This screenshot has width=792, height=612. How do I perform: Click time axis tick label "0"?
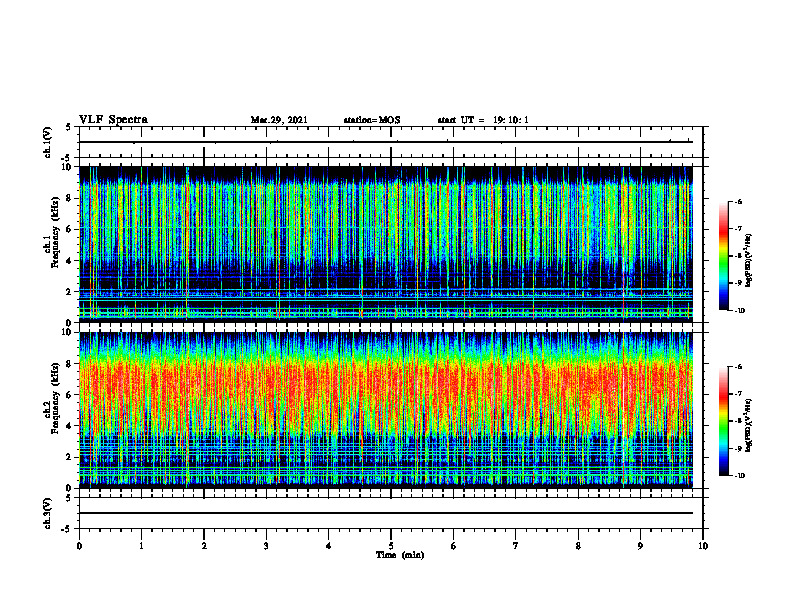[x=79, y=546]
